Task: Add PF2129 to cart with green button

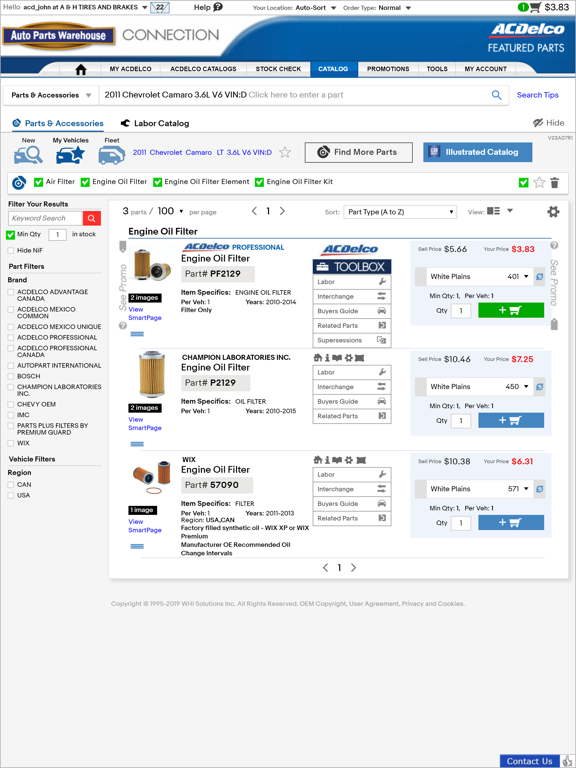Action: (511, 310)
